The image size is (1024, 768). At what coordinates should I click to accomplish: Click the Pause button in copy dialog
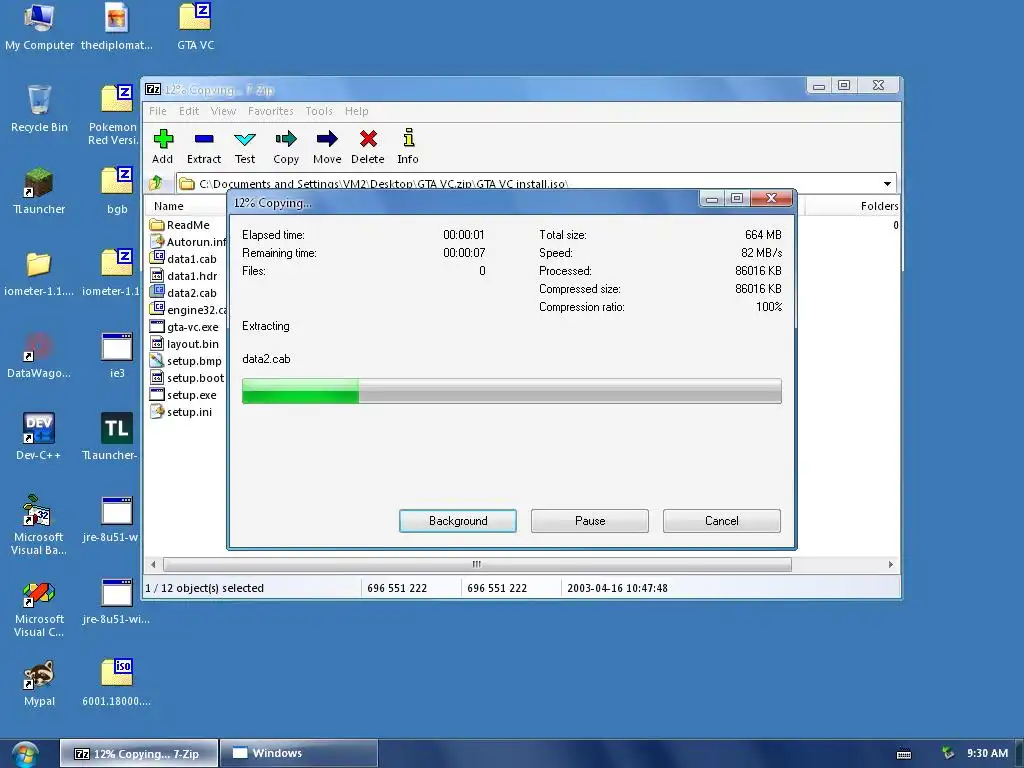tap(590, 520)
